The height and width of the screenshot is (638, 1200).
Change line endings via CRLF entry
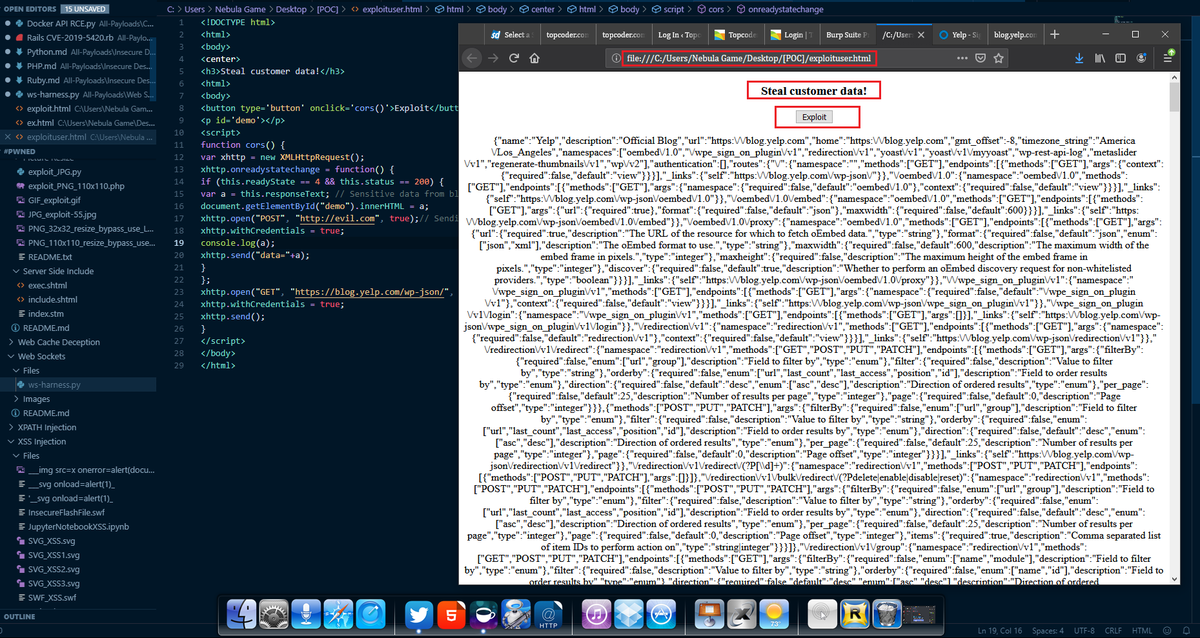[1113, 631]
